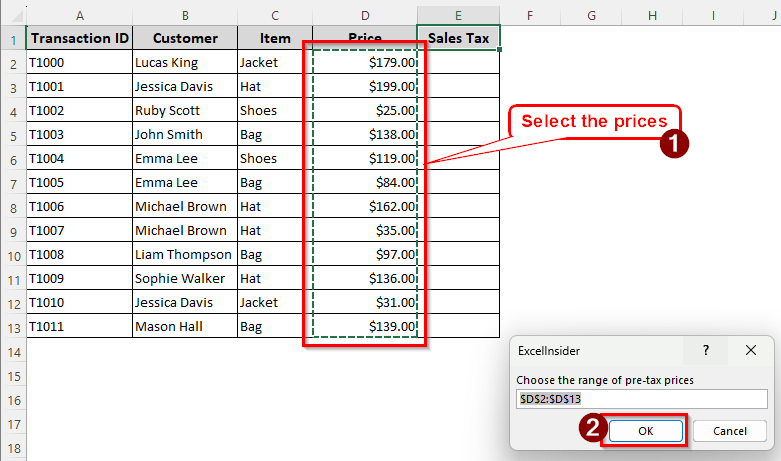Select column C header
Viewport: 781px width, 461px height.
pos(275,16)
